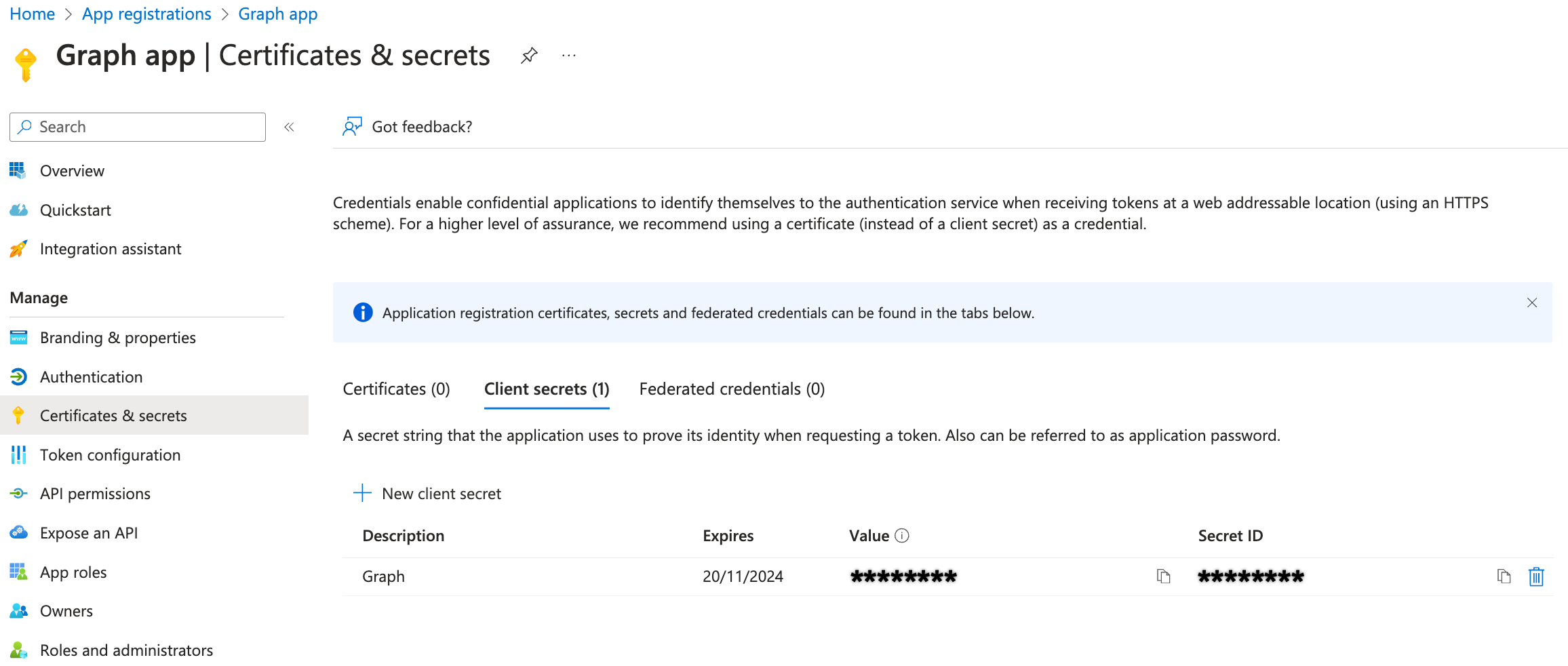Viewport: 1568px width, 666px height.
Task: Select the Client secrets (1) tab
Action: click(547, 389)
